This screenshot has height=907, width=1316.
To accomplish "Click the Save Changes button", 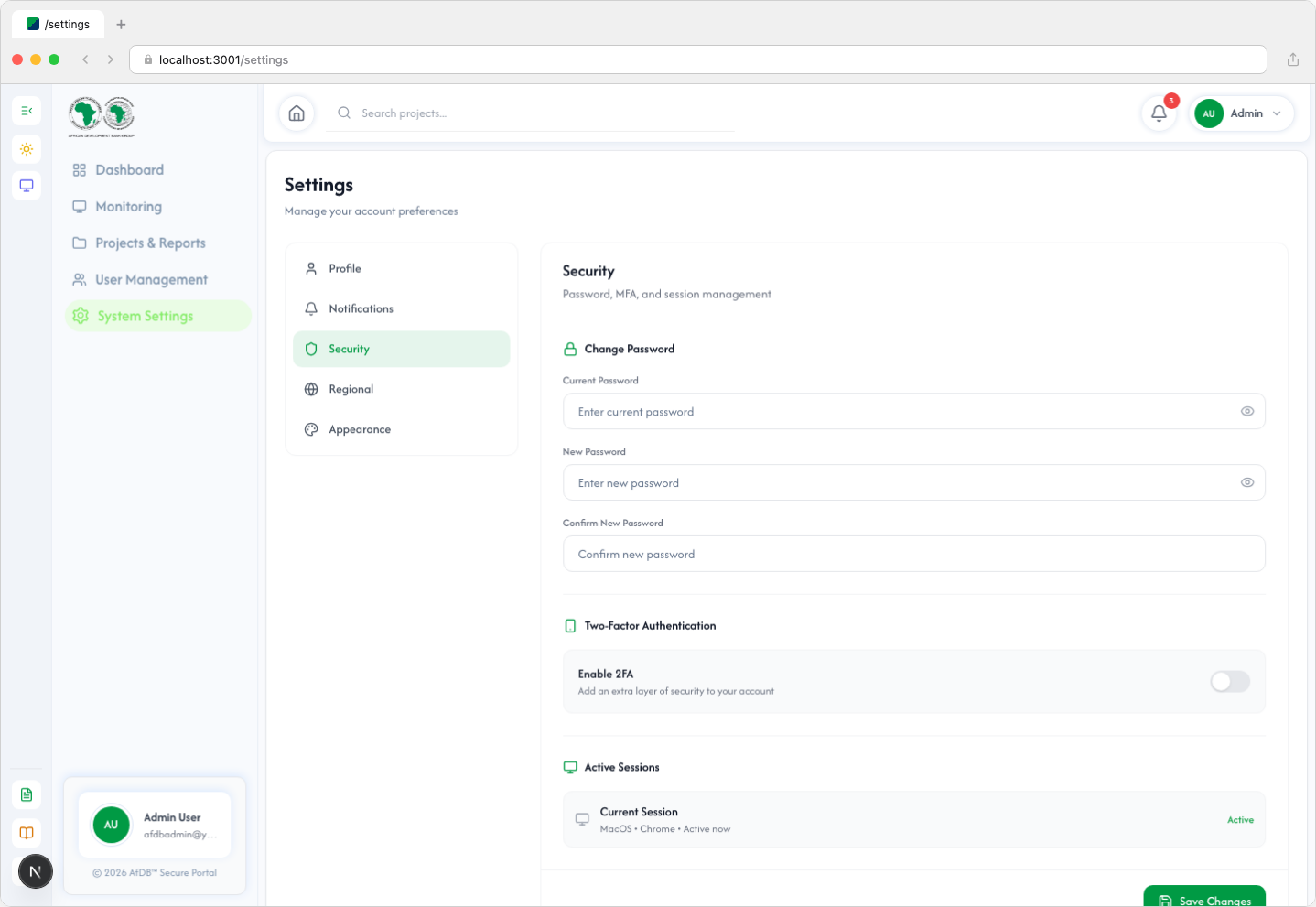I will pyautogui.click(x=1204, y=897).
